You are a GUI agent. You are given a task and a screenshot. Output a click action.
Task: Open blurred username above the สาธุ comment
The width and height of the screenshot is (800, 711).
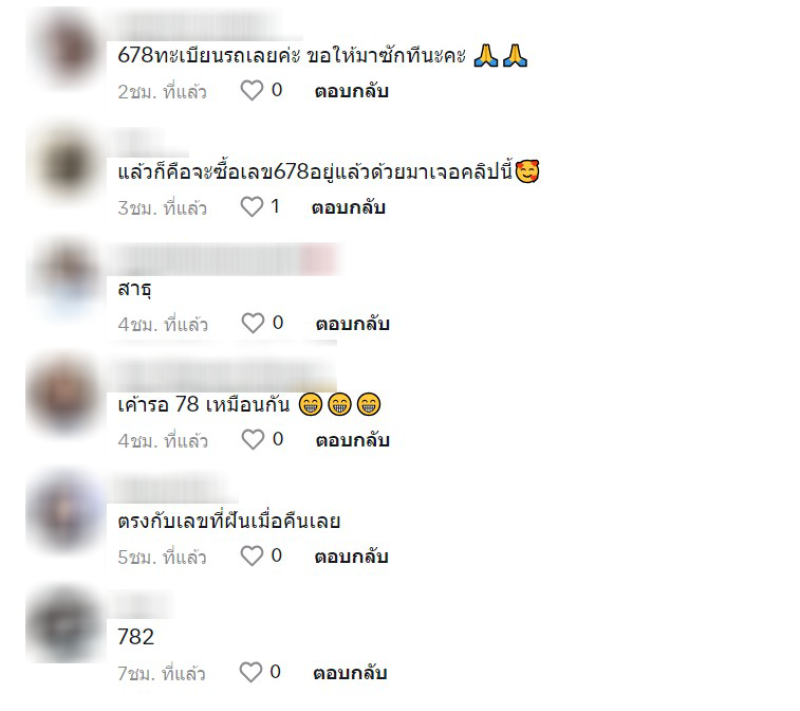(x=224, y=260)
